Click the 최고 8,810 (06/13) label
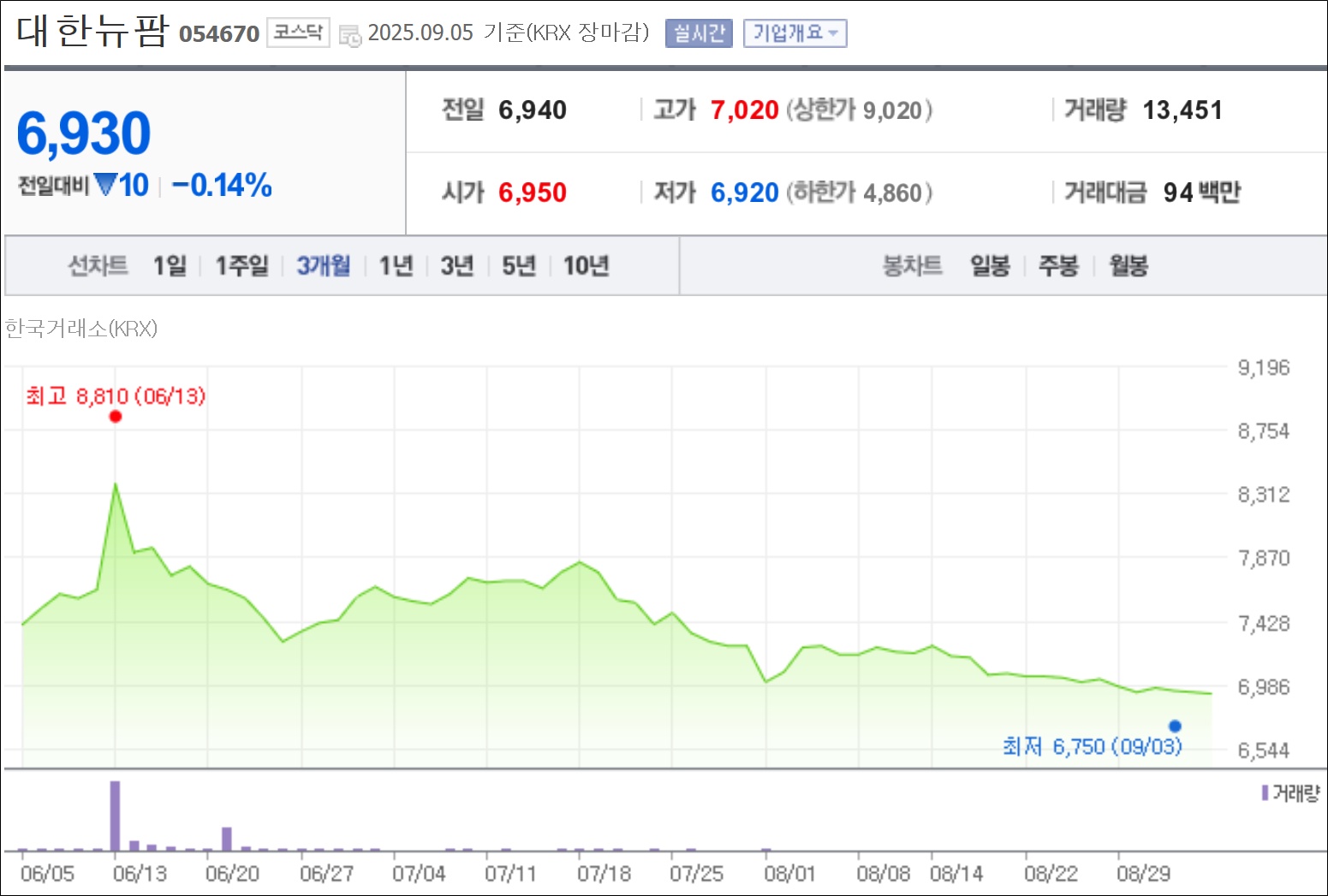 tap(116, 396)
